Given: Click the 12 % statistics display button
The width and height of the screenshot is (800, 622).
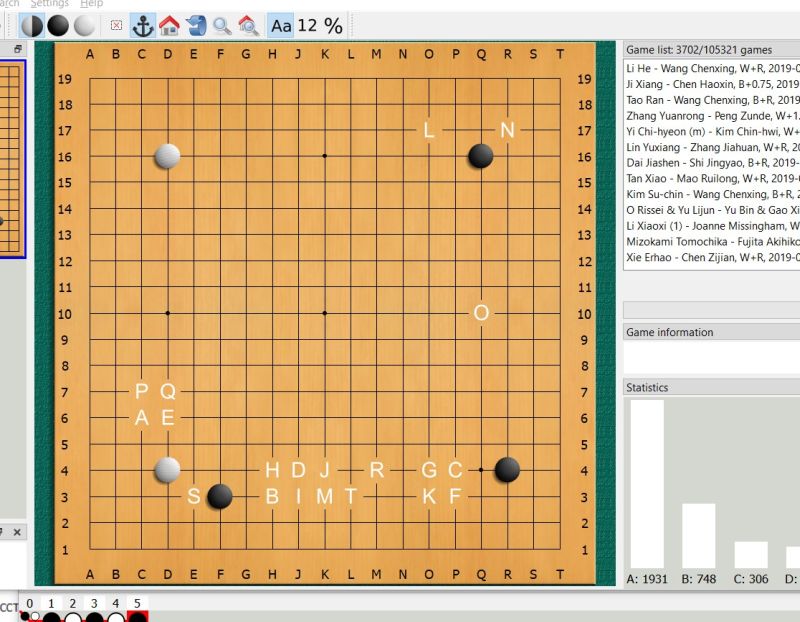Looking at the screenshot, I should click(x=320, y=26).
